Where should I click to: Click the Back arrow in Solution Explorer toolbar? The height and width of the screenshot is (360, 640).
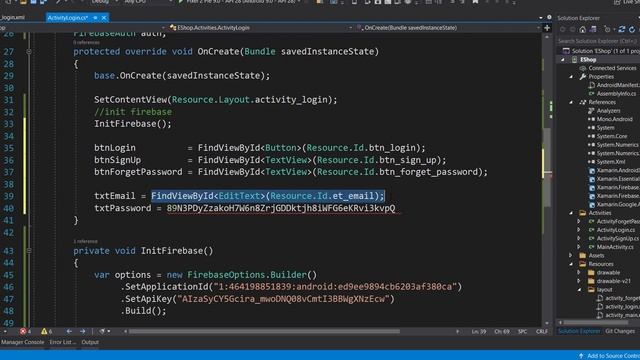tap(563, 29)
